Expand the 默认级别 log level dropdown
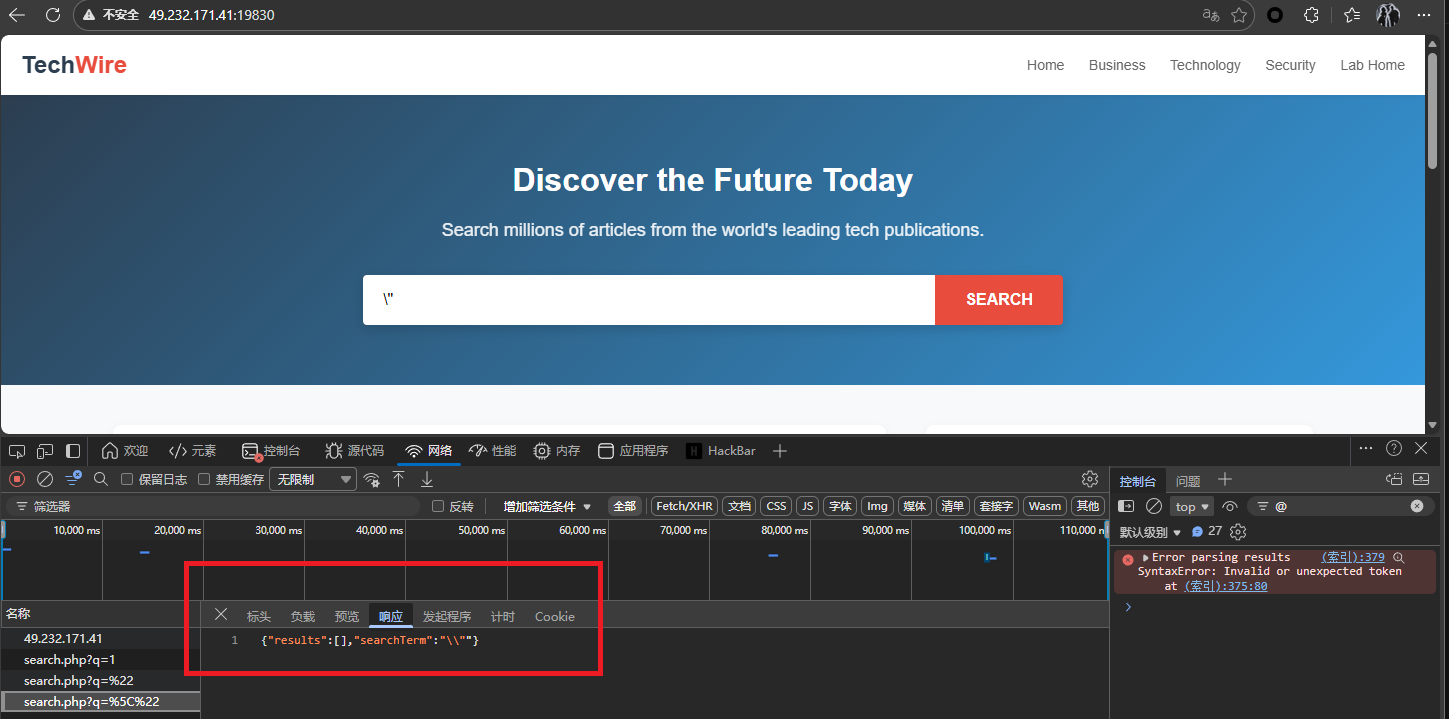1449x719 pixels. (1150, 532)
